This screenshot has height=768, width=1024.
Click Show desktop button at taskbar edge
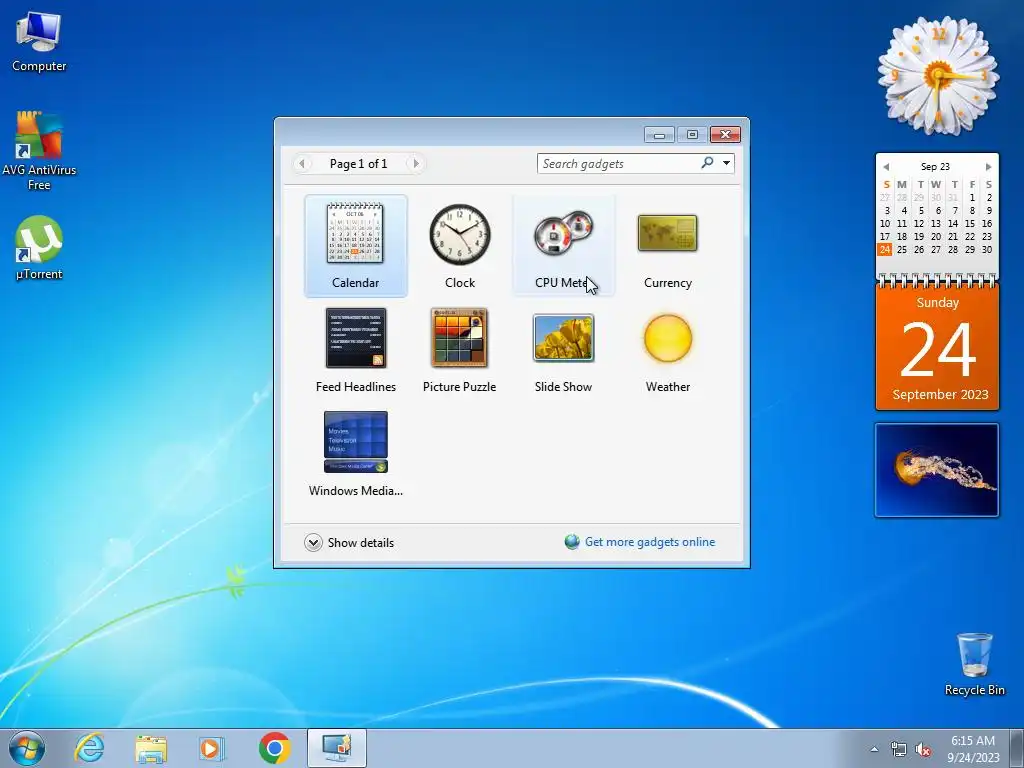1017,748
